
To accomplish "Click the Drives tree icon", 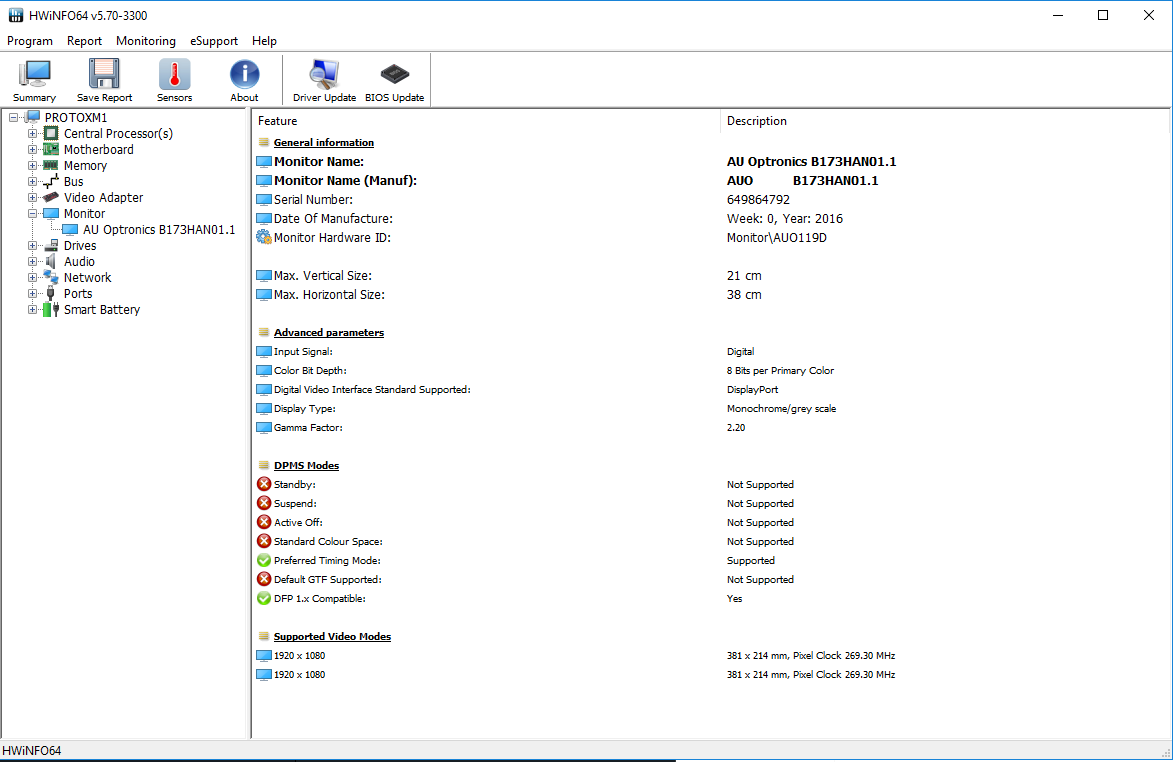I will (x=51, y=245).
